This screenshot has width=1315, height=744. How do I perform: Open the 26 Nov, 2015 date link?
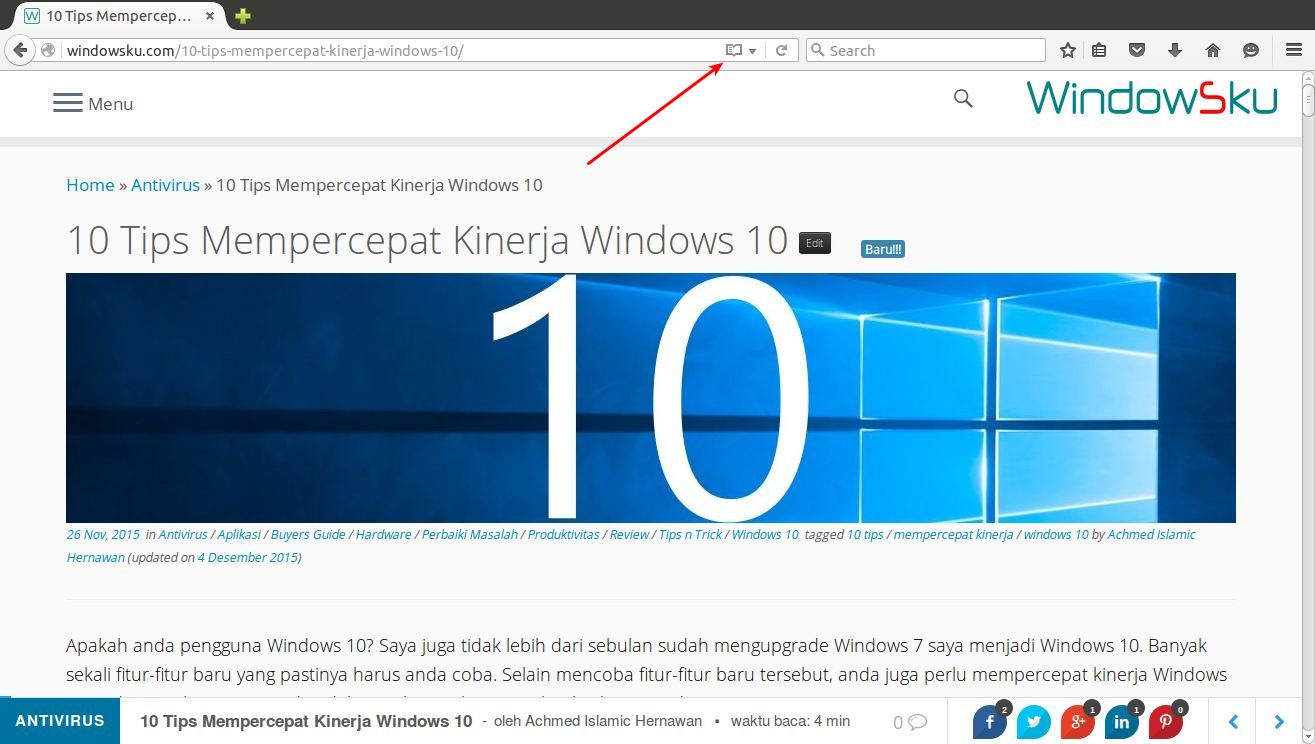pyautogui.click(x=103, y=534)
